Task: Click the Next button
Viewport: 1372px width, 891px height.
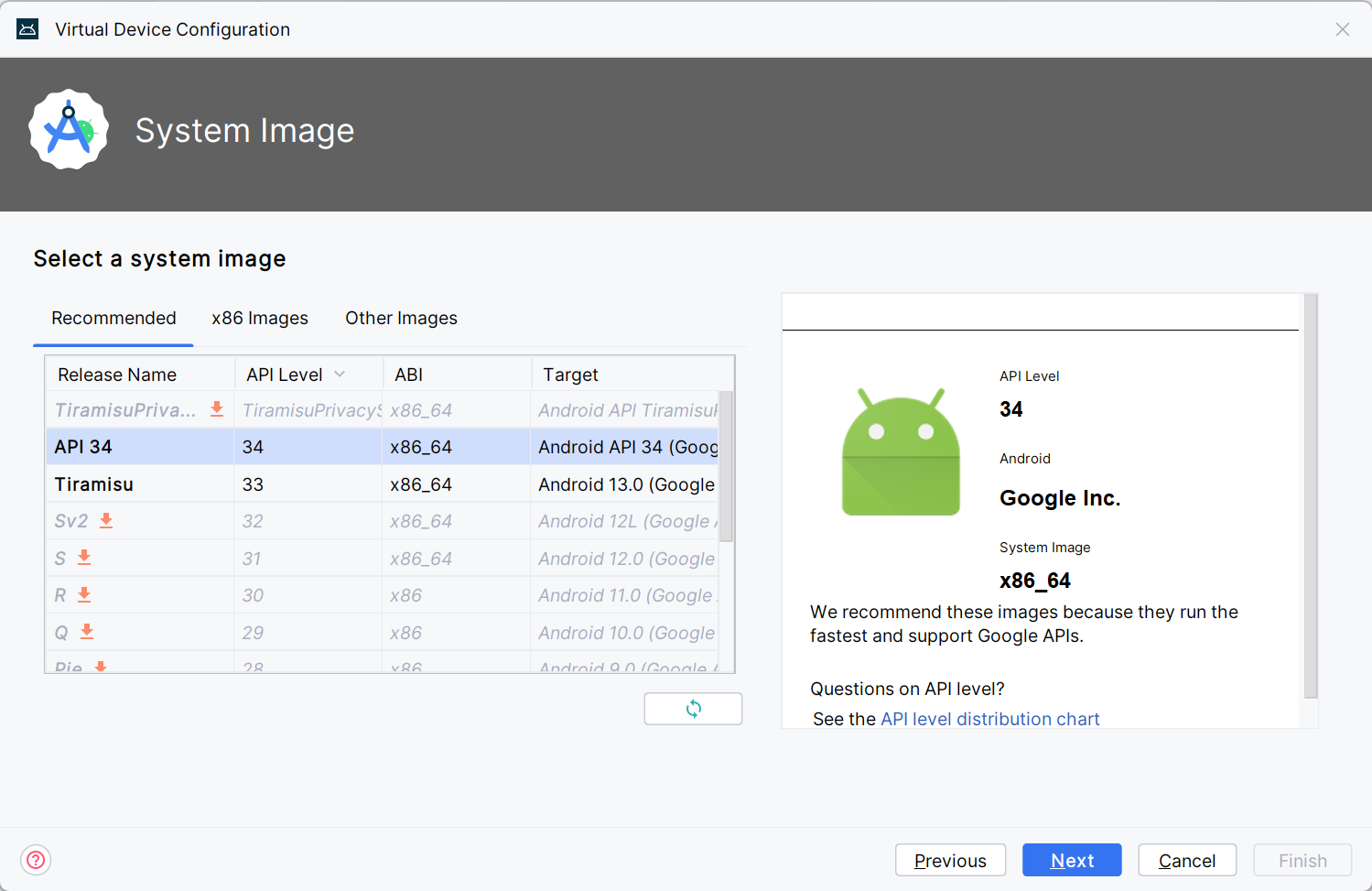Action: click(1072, 860)
